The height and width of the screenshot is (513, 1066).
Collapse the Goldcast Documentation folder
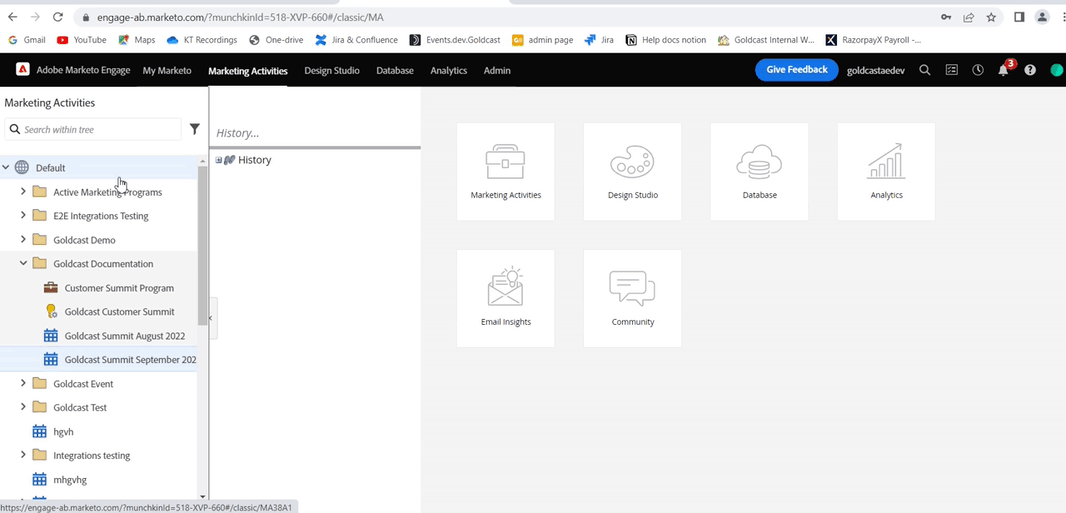coord(23,263)
